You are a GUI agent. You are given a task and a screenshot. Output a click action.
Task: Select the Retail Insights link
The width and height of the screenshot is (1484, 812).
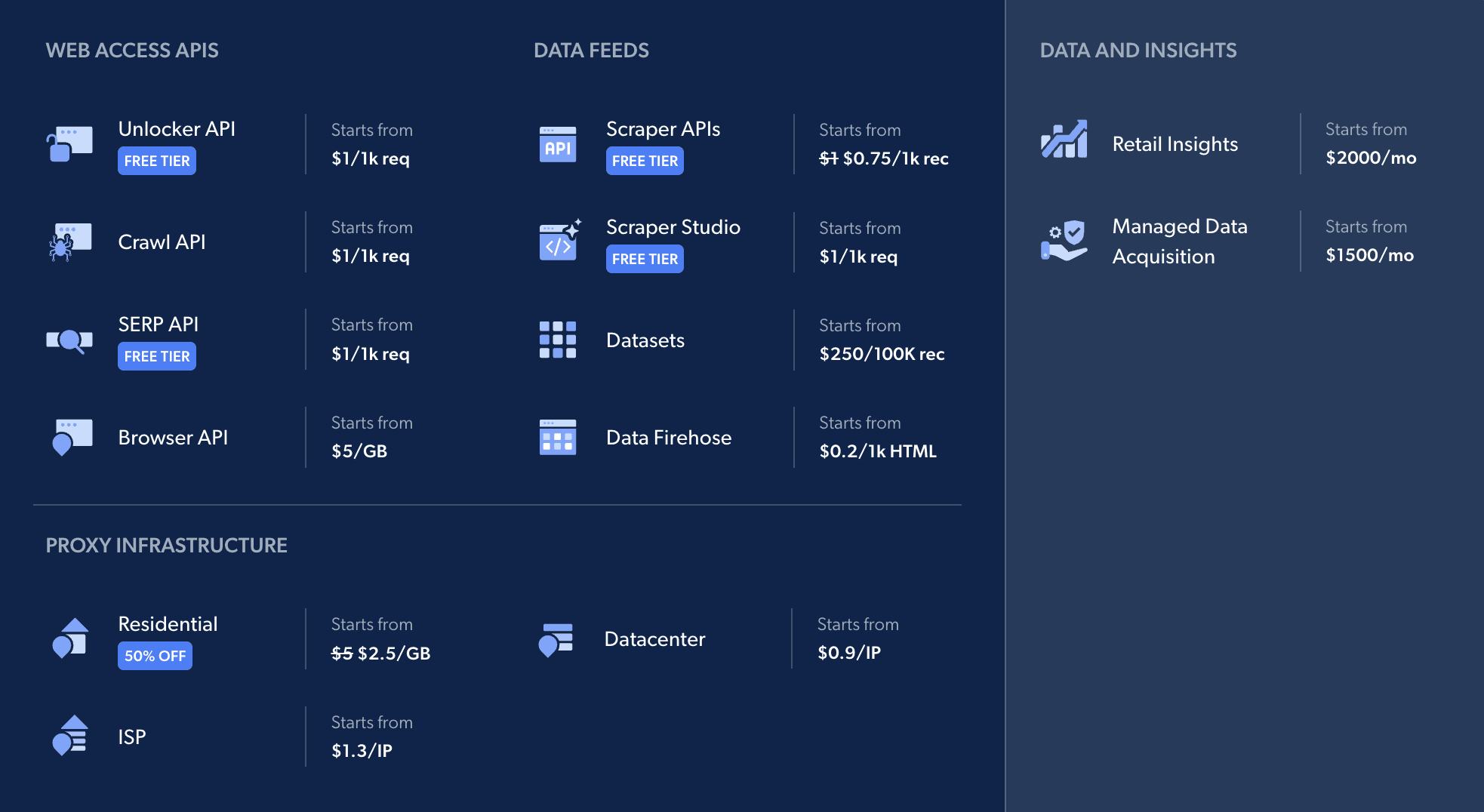pos(1175,144)
